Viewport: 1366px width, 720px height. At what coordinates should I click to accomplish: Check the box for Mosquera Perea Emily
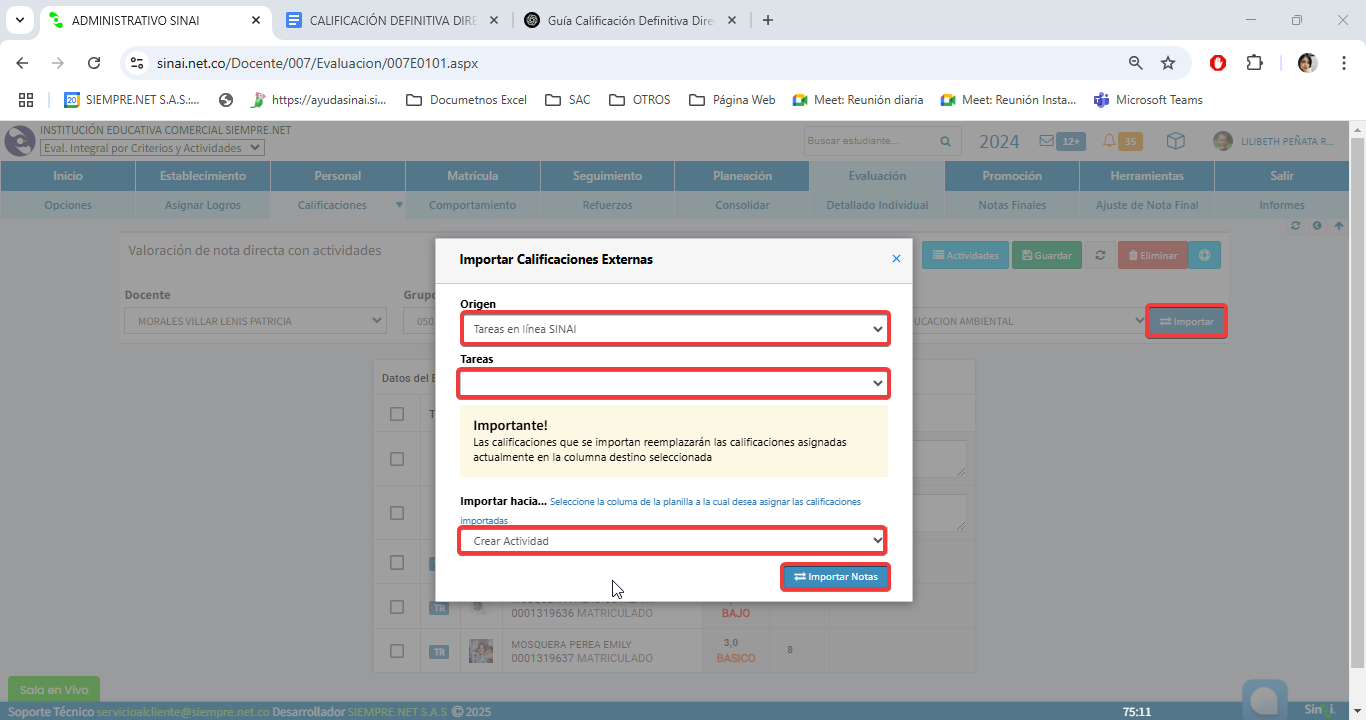pos(397,651)
